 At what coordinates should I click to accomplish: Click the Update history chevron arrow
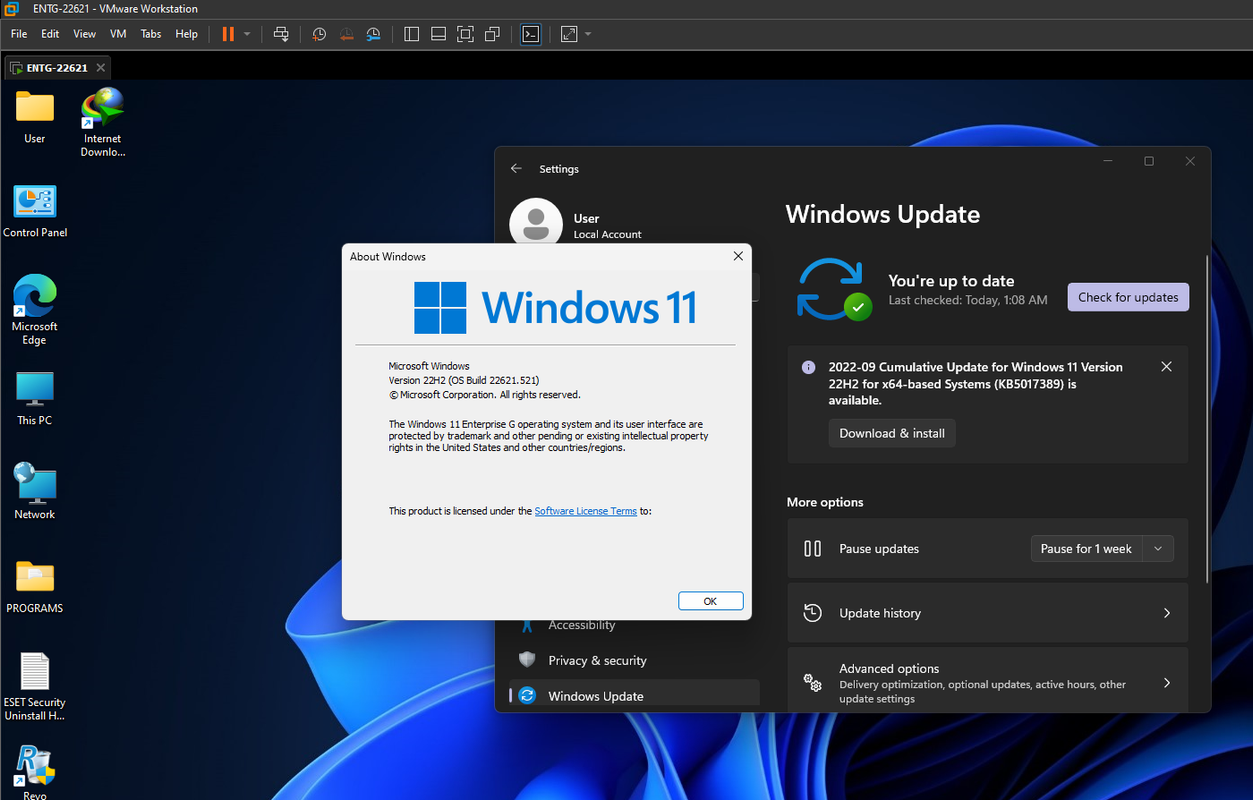pyautogui.click(x=1166, y=613)
